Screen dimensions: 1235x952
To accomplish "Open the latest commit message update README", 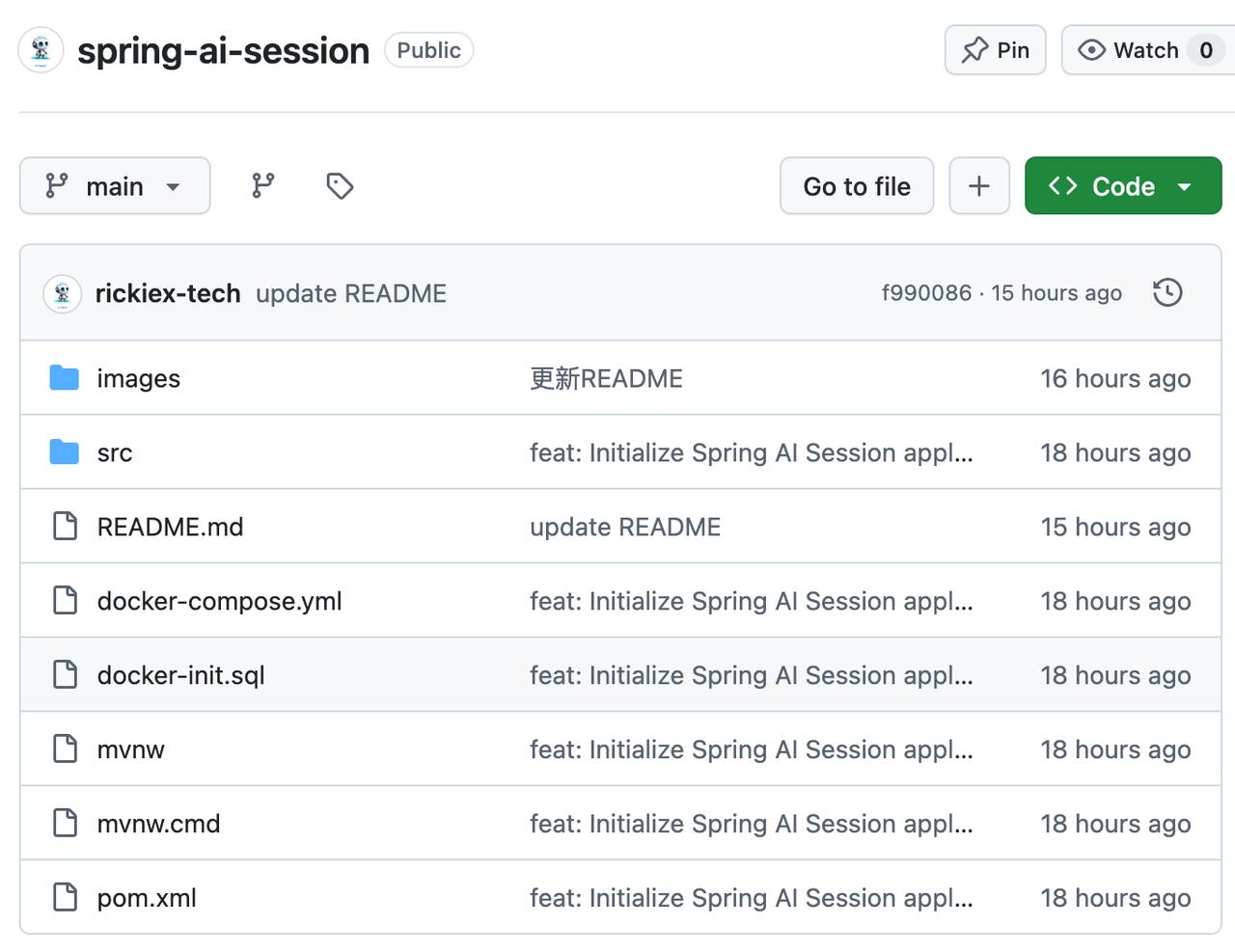I will click(351, 293).
